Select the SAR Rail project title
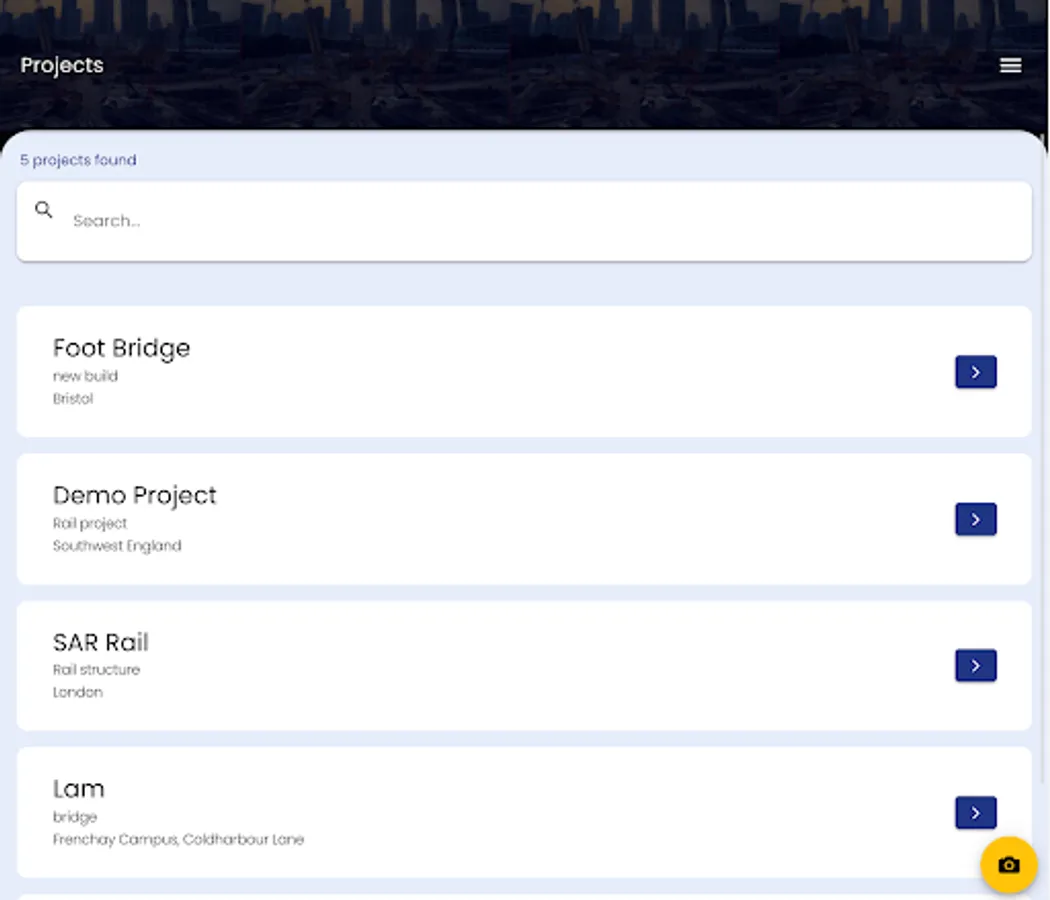The height and width of the screenshot is (900, 1050). tap(100, 642)
